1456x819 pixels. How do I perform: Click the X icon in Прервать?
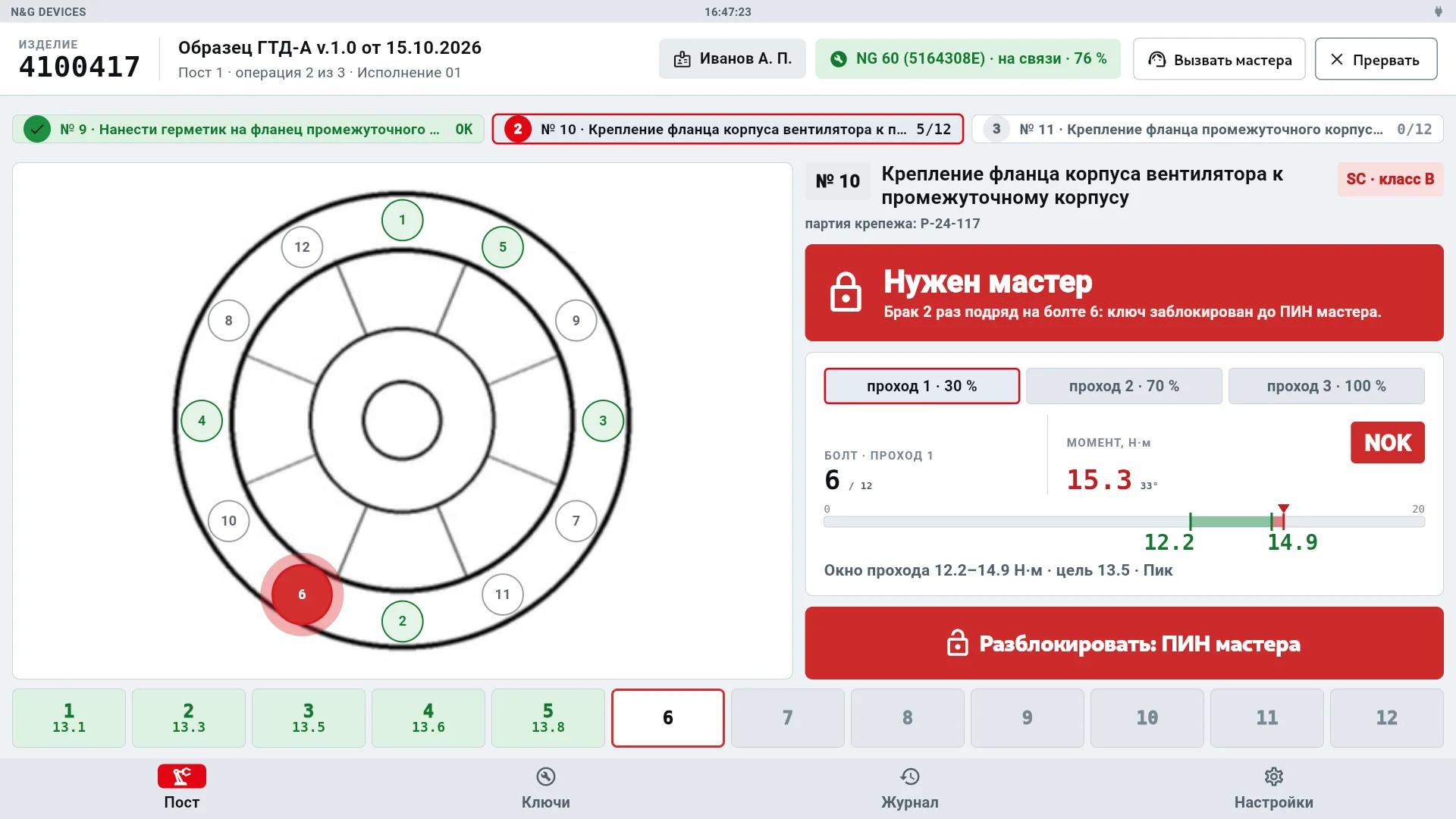(x=1337, y=59)
